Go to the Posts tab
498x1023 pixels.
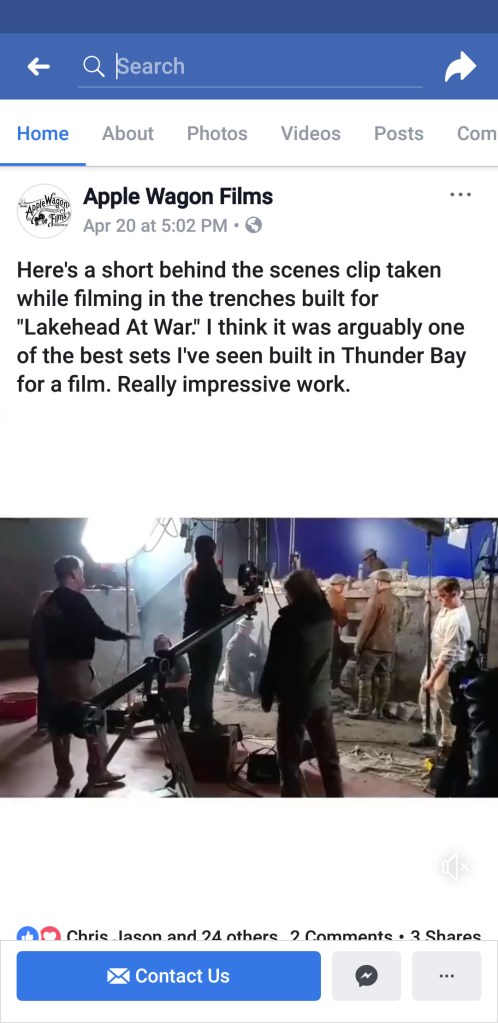399,133
